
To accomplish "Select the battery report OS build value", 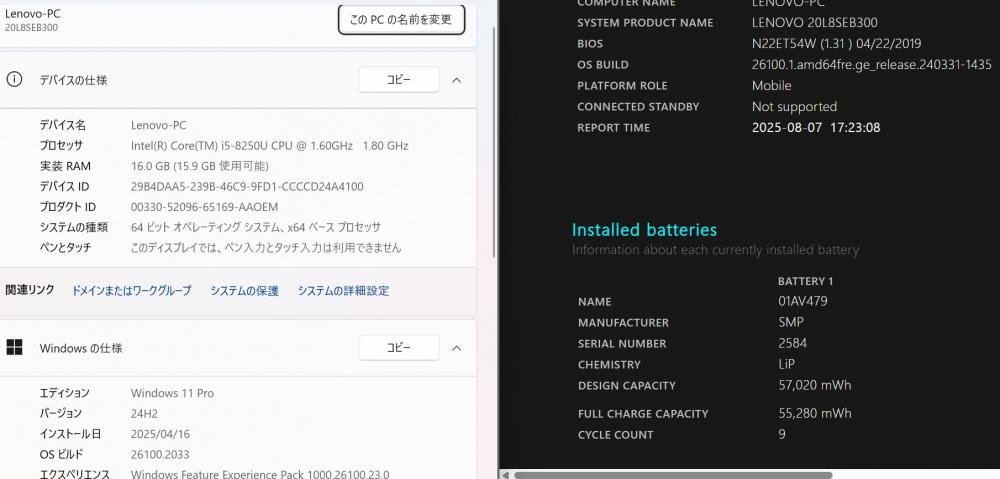I will click(x=871, y=64).
